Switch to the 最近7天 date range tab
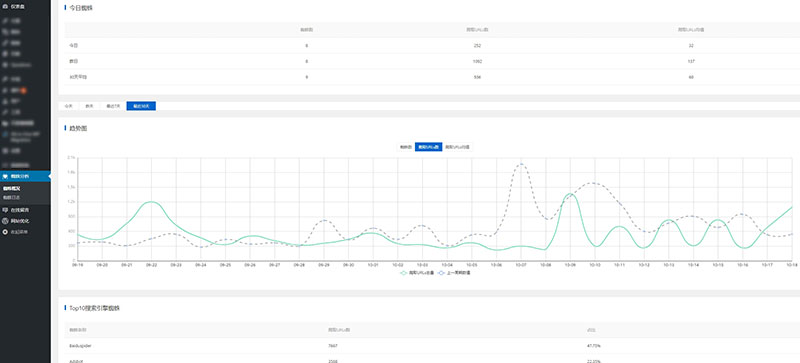Screen dimensions: 800x363 pos(113,106)
